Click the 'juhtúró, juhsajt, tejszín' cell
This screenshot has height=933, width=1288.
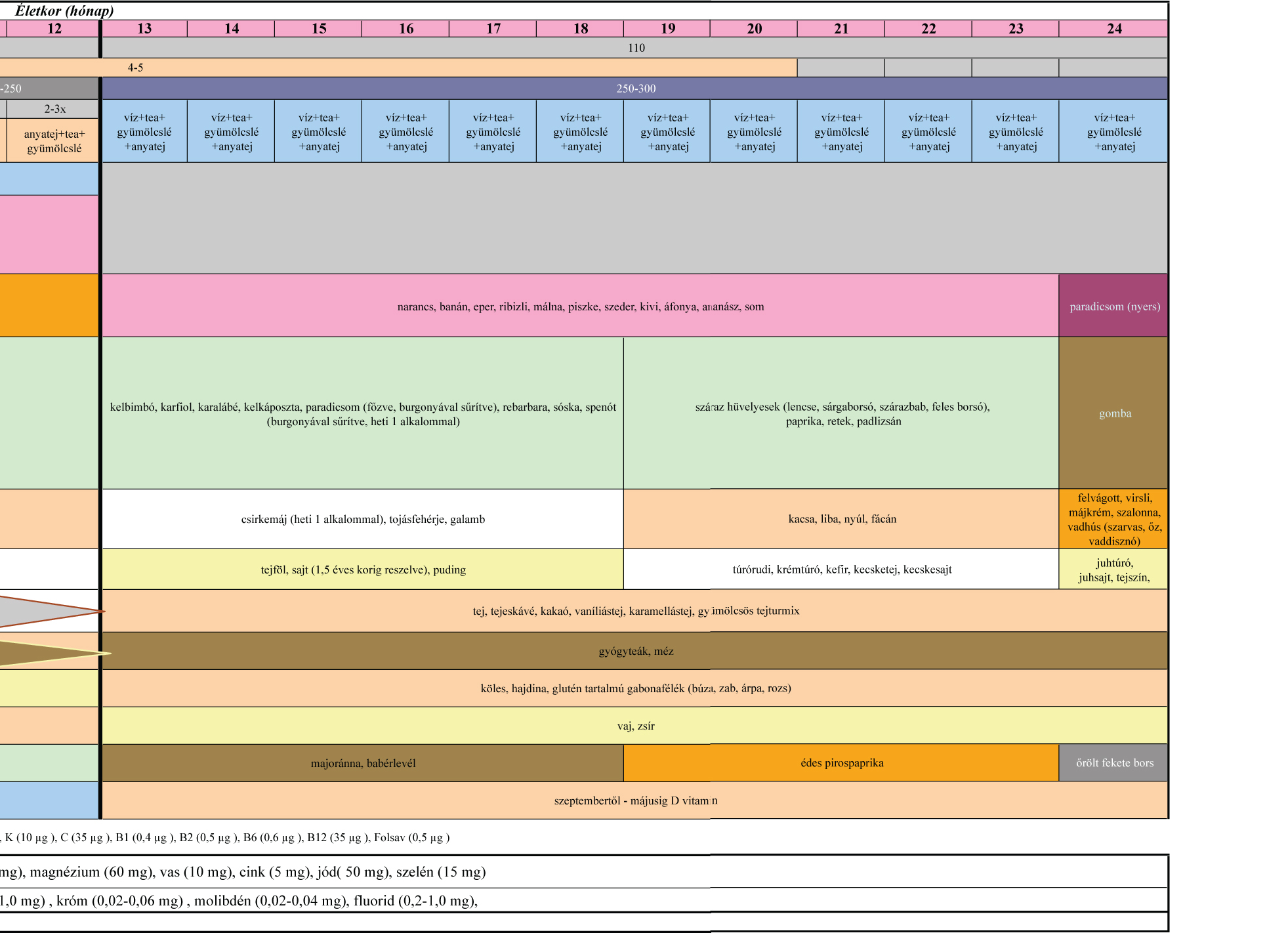point(1114,570)
